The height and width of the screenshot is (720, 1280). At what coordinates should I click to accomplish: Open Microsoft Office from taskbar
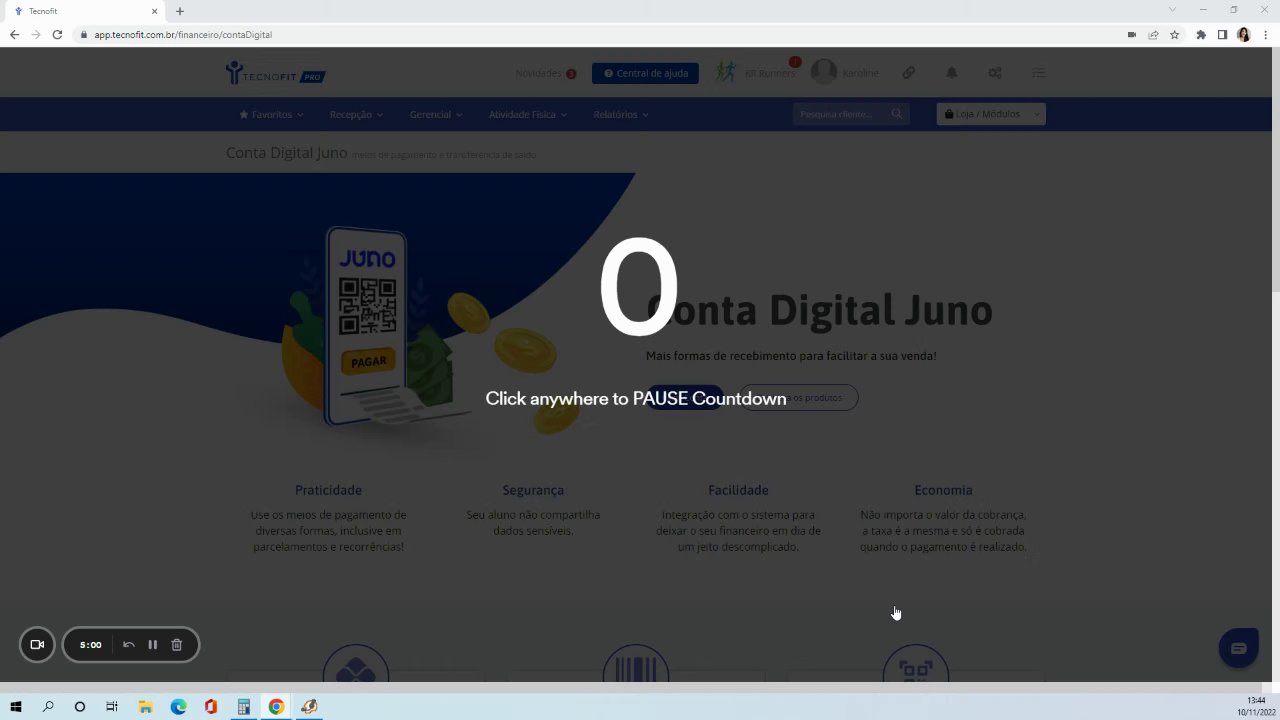tap(210, 707)
